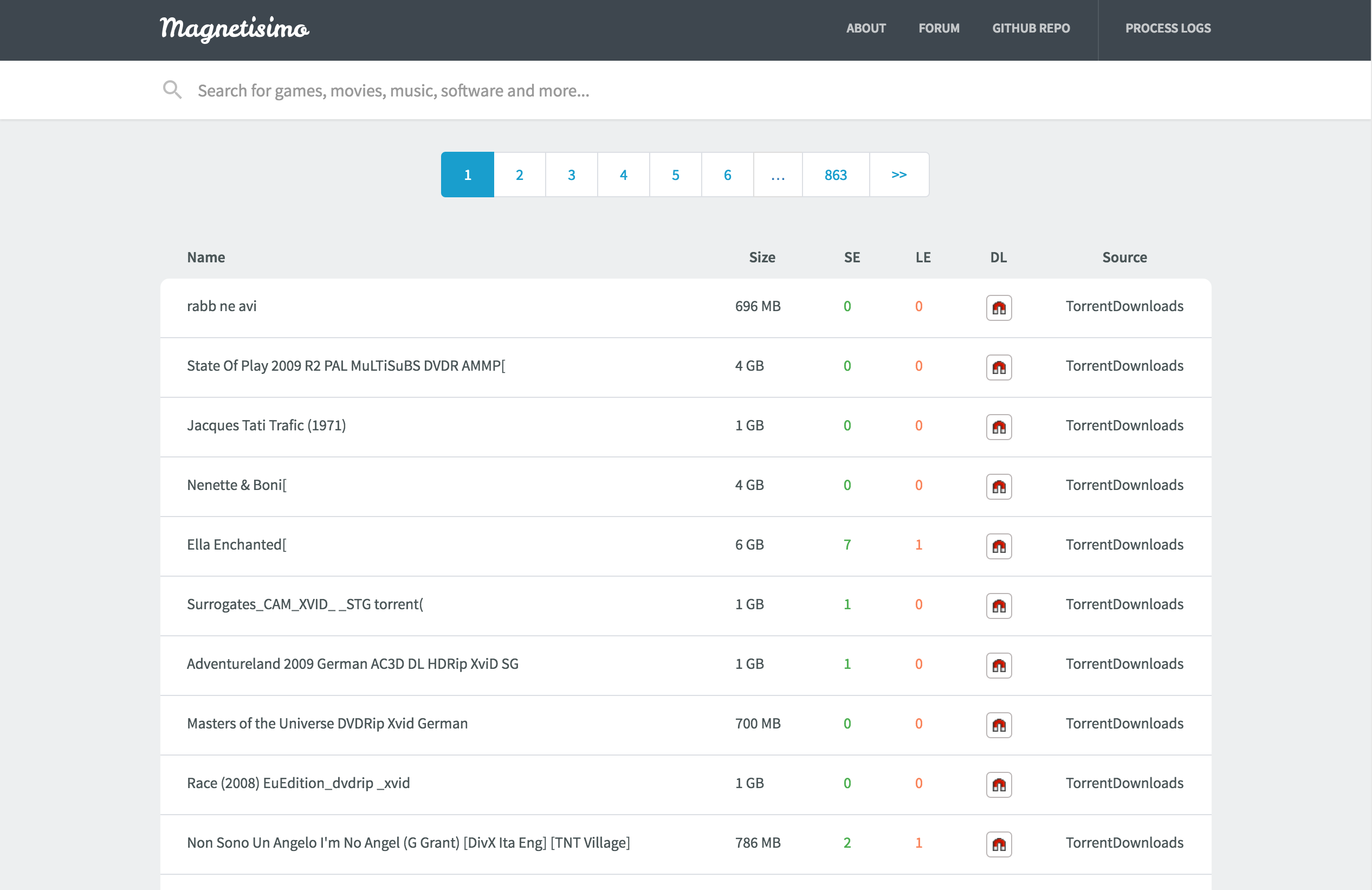Click 'State Of Play 2009 R2 PAL' title
The width and height of the screenshot is (1372, 890).
(x=346, y=366)
